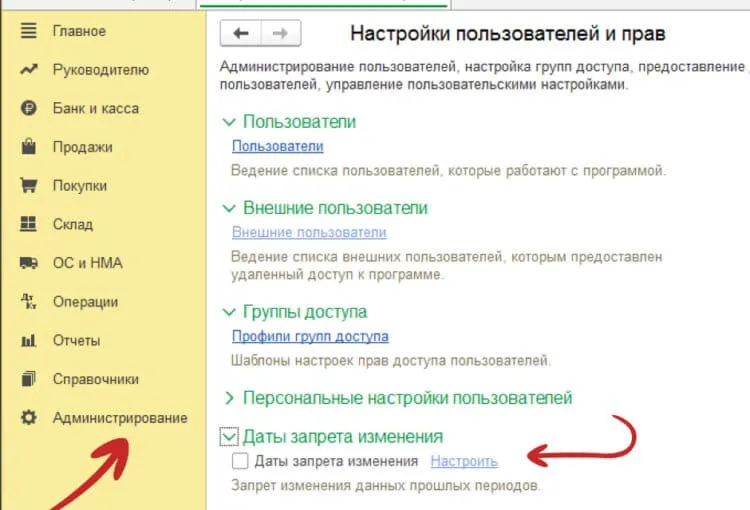
Task: Click the Отчеты bar chart icon
Action: [x=28, y=341]
